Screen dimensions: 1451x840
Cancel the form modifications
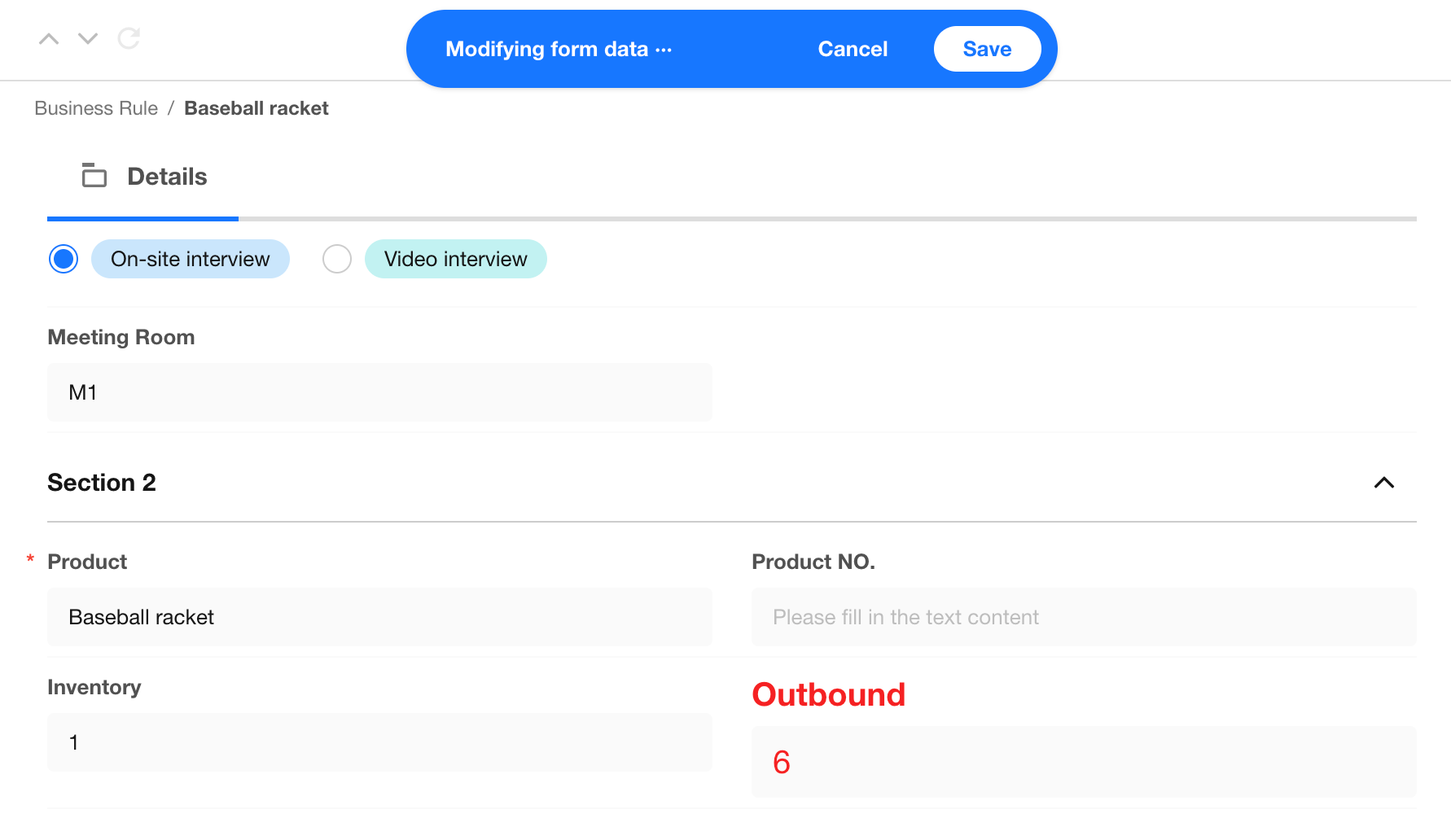852,50
